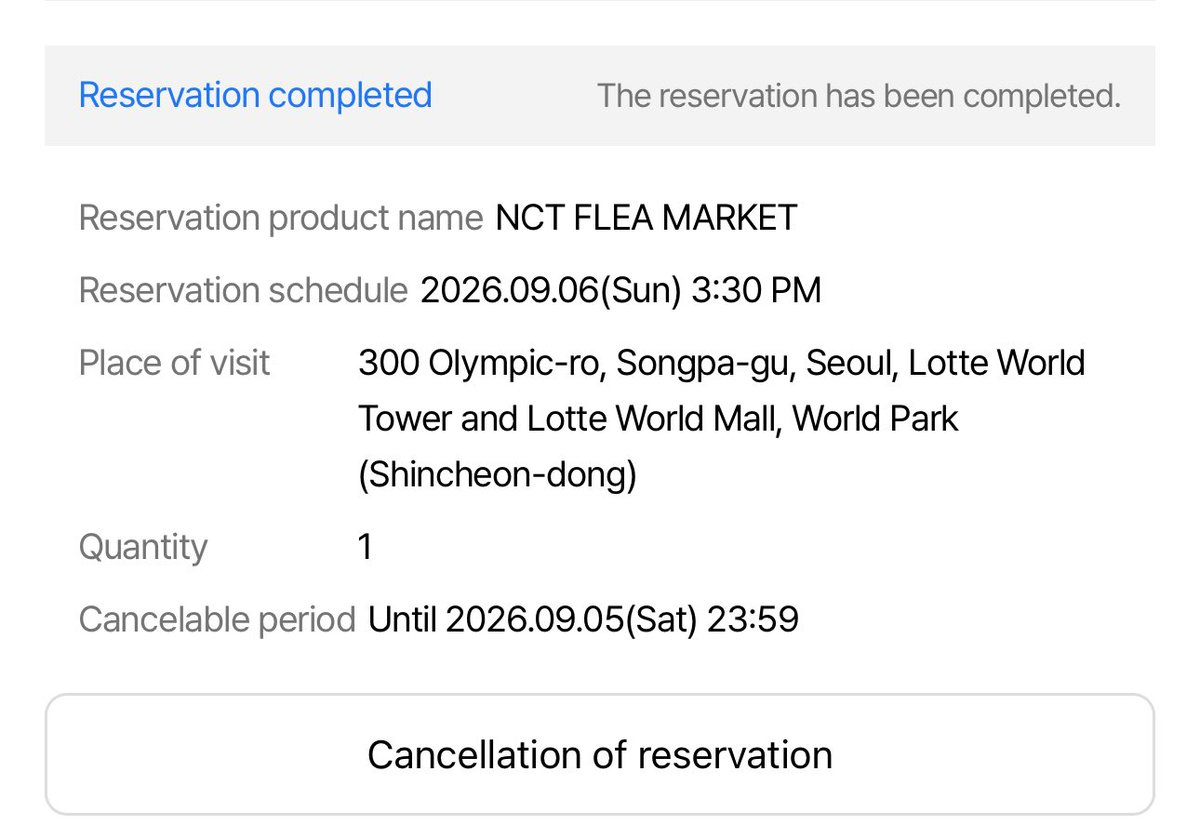Tap the Cancellation of reservation button

point(600,754)
